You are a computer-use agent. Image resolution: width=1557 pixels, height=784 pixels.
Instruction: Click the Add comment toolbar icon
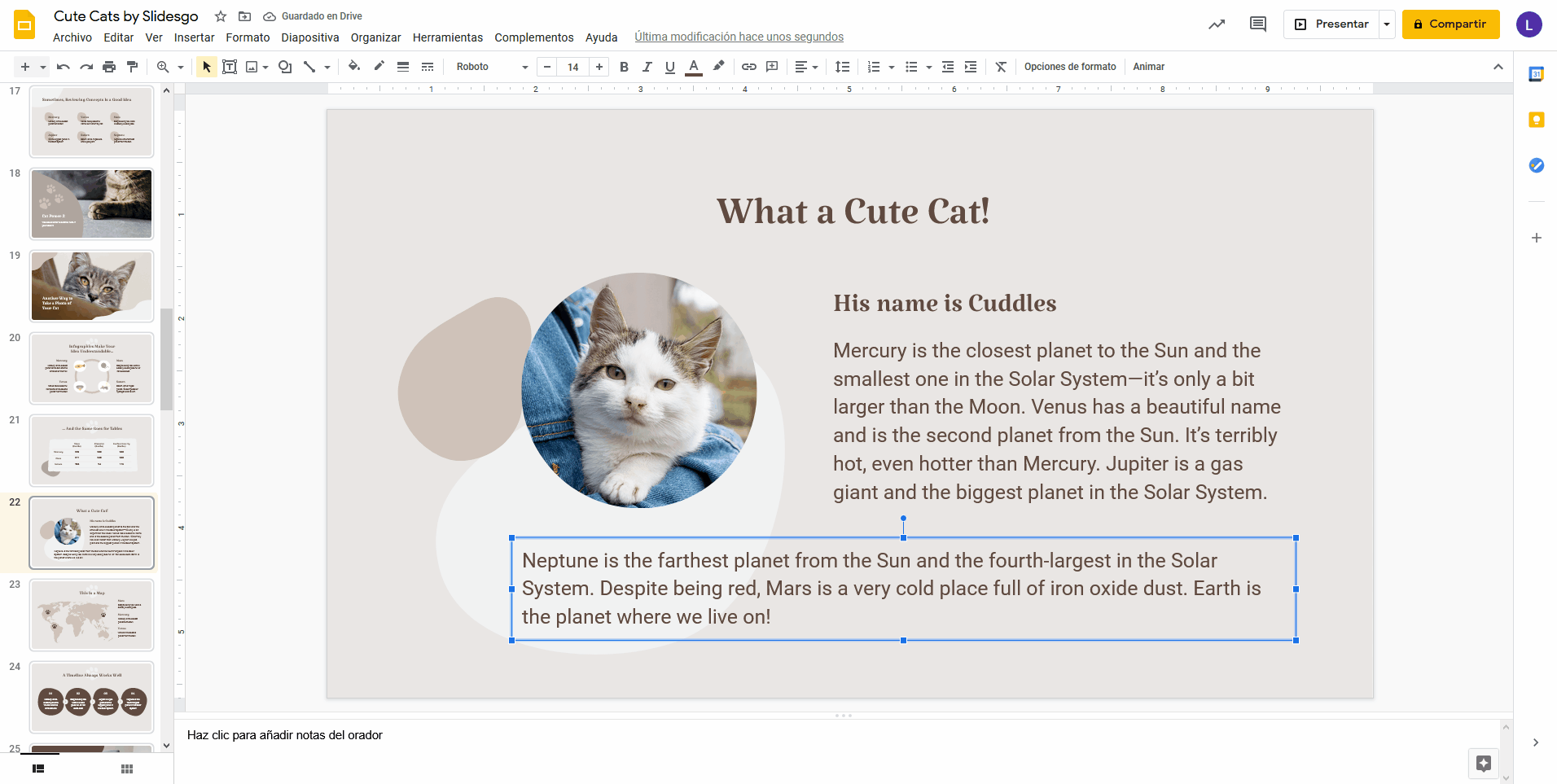(772, 67)
